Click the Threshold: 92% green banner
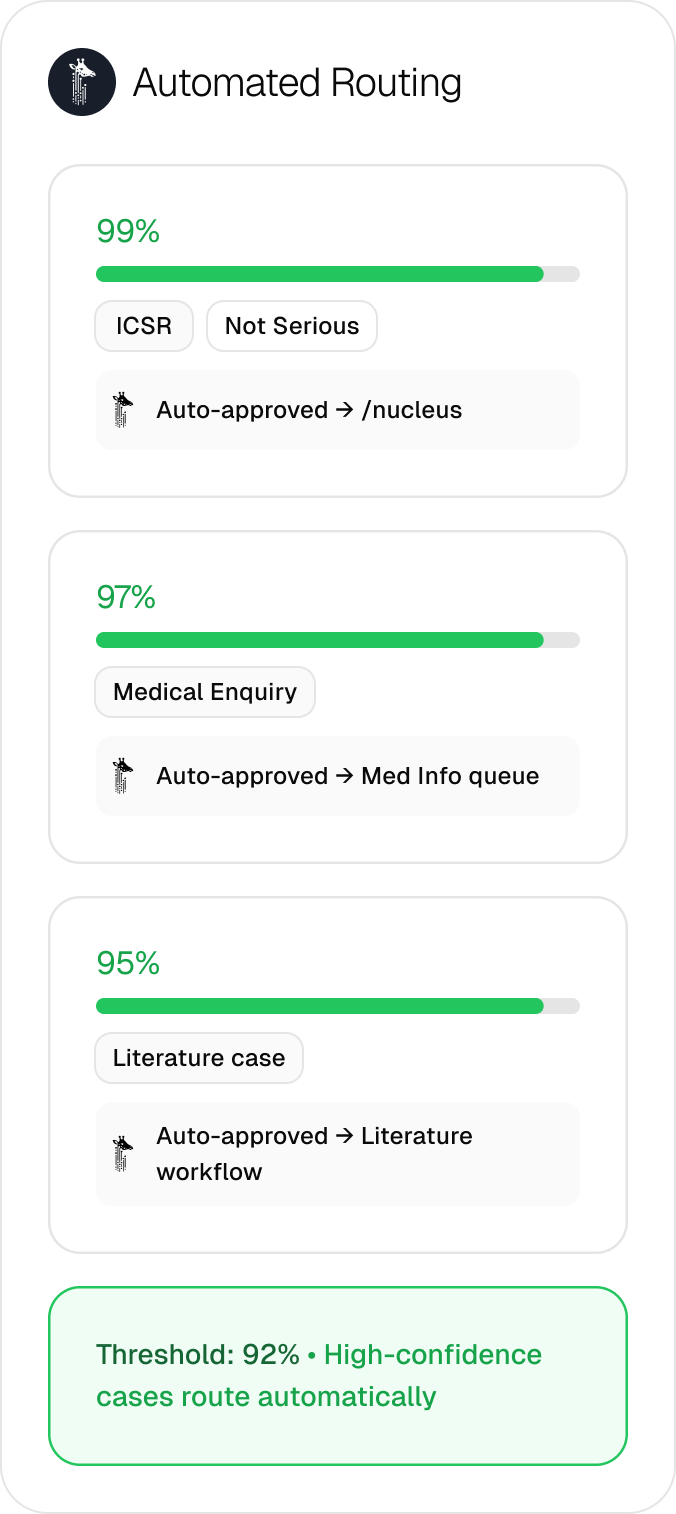The width and height of the screenshot is (676, 1514). [x=338, y=1376]
